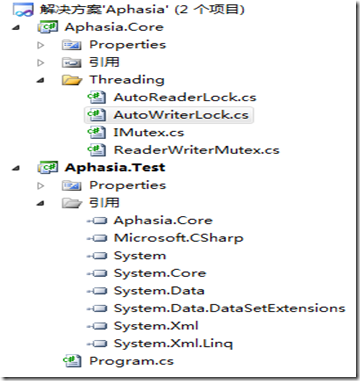The height and width of the screenshot is (381, 360).
Task: Select Properties label under Aphasia.Test
Action: tap(128, 185)
